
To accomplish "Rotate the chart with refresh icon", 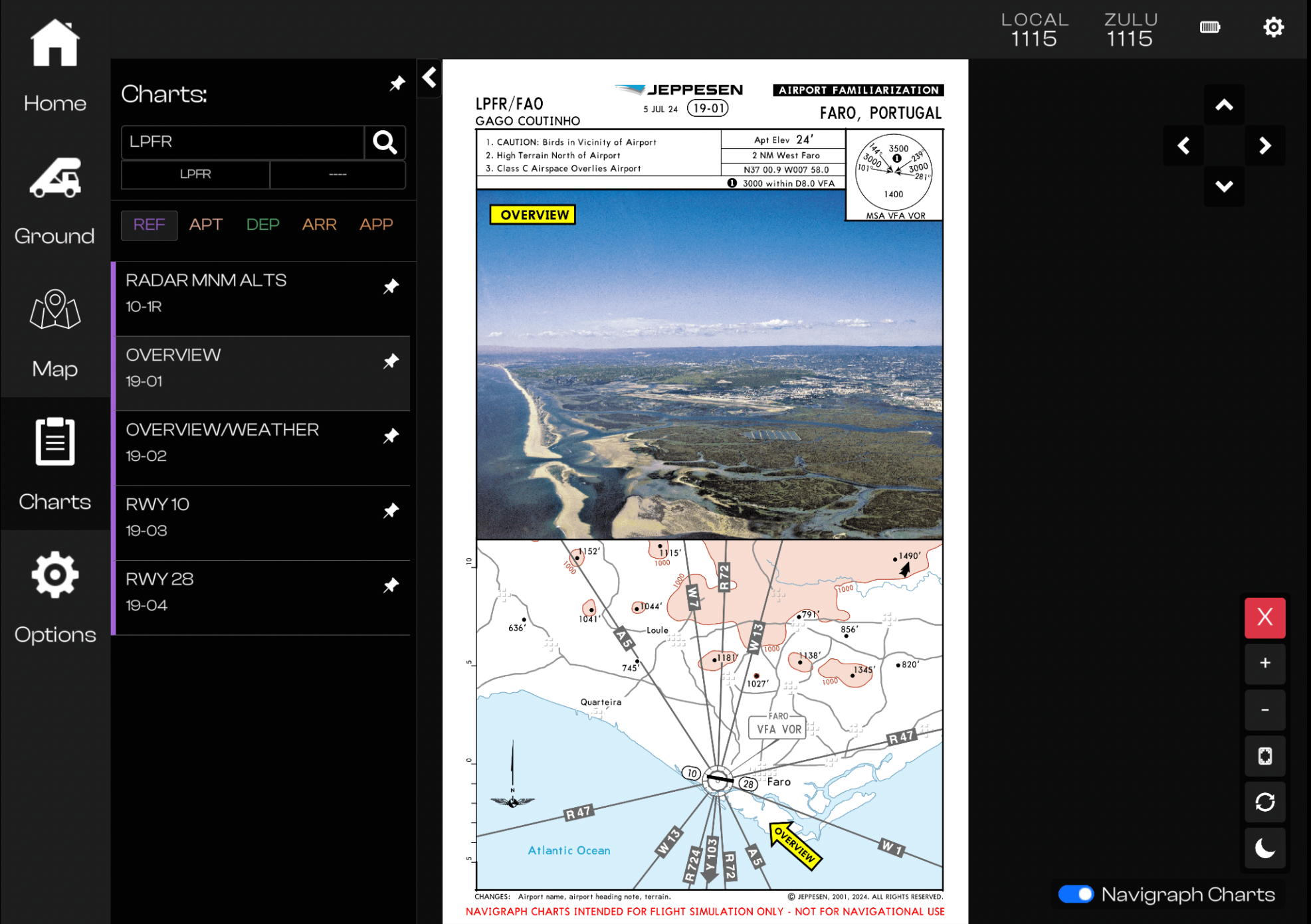I will pos(1264,802).
